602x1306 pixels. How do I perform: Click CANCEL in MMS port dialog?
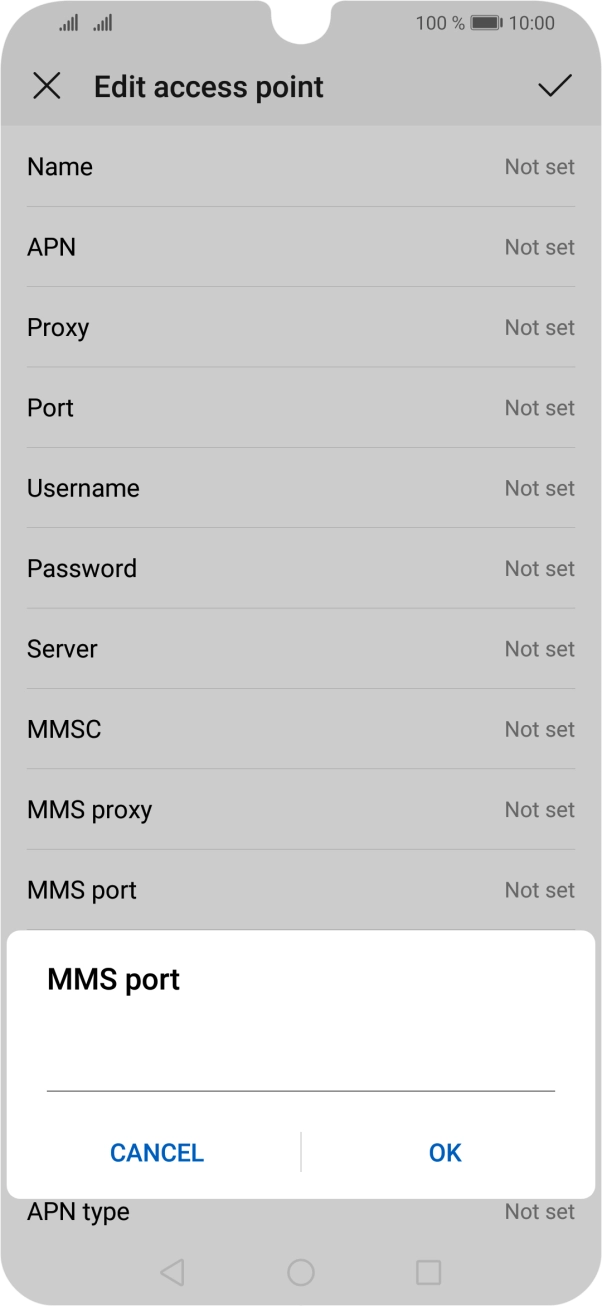pyautogui.click(x=157, y=1153)
